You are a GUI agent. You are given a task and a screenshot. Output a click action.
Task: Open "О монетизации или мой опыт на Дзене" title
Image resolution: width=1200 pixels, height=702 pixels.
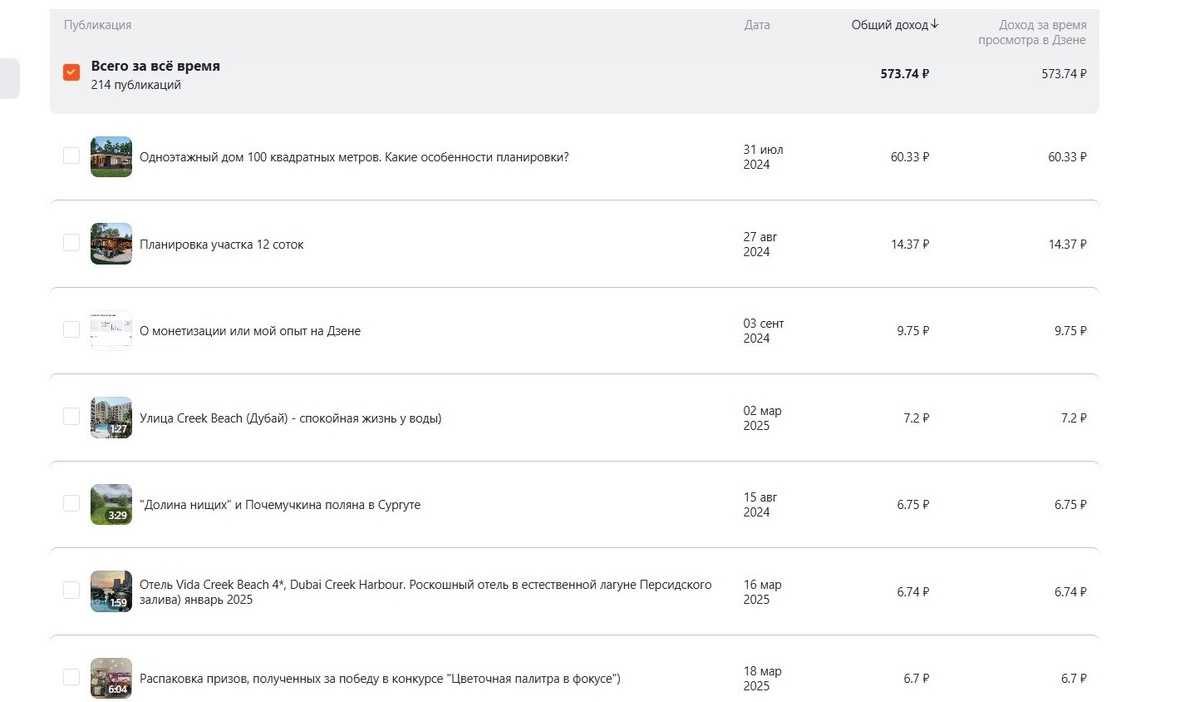[250, 331]
